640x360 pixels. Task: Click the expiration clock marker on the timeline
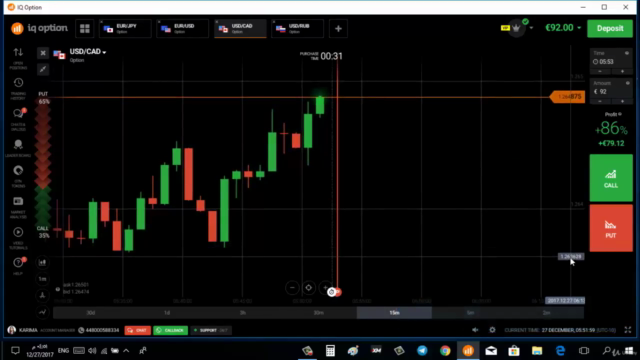point(331,292)
